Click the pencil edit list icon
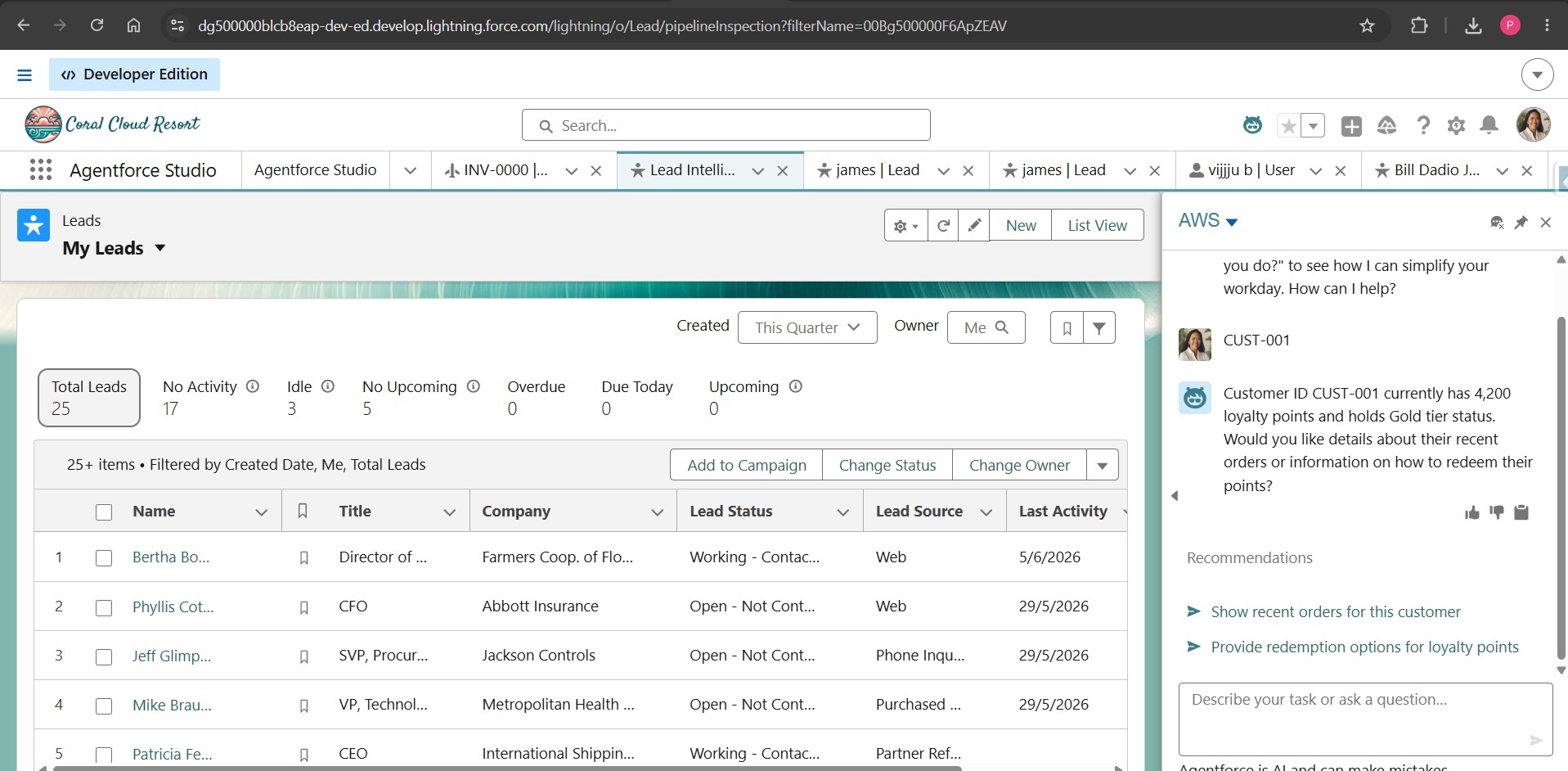 coord(974,225)
